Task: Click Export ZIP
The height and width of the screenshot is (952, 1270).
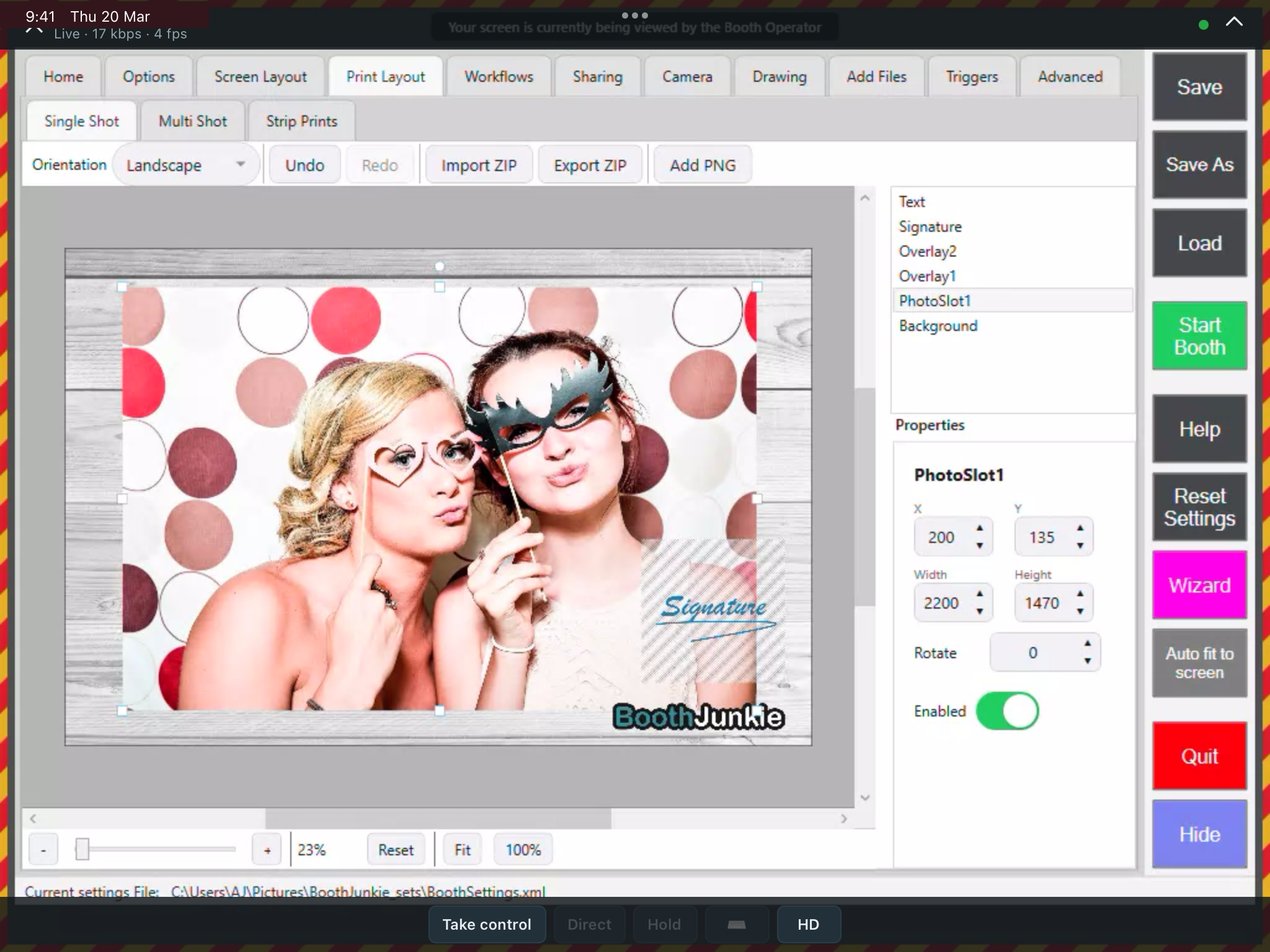Action: tap(590, 165)
